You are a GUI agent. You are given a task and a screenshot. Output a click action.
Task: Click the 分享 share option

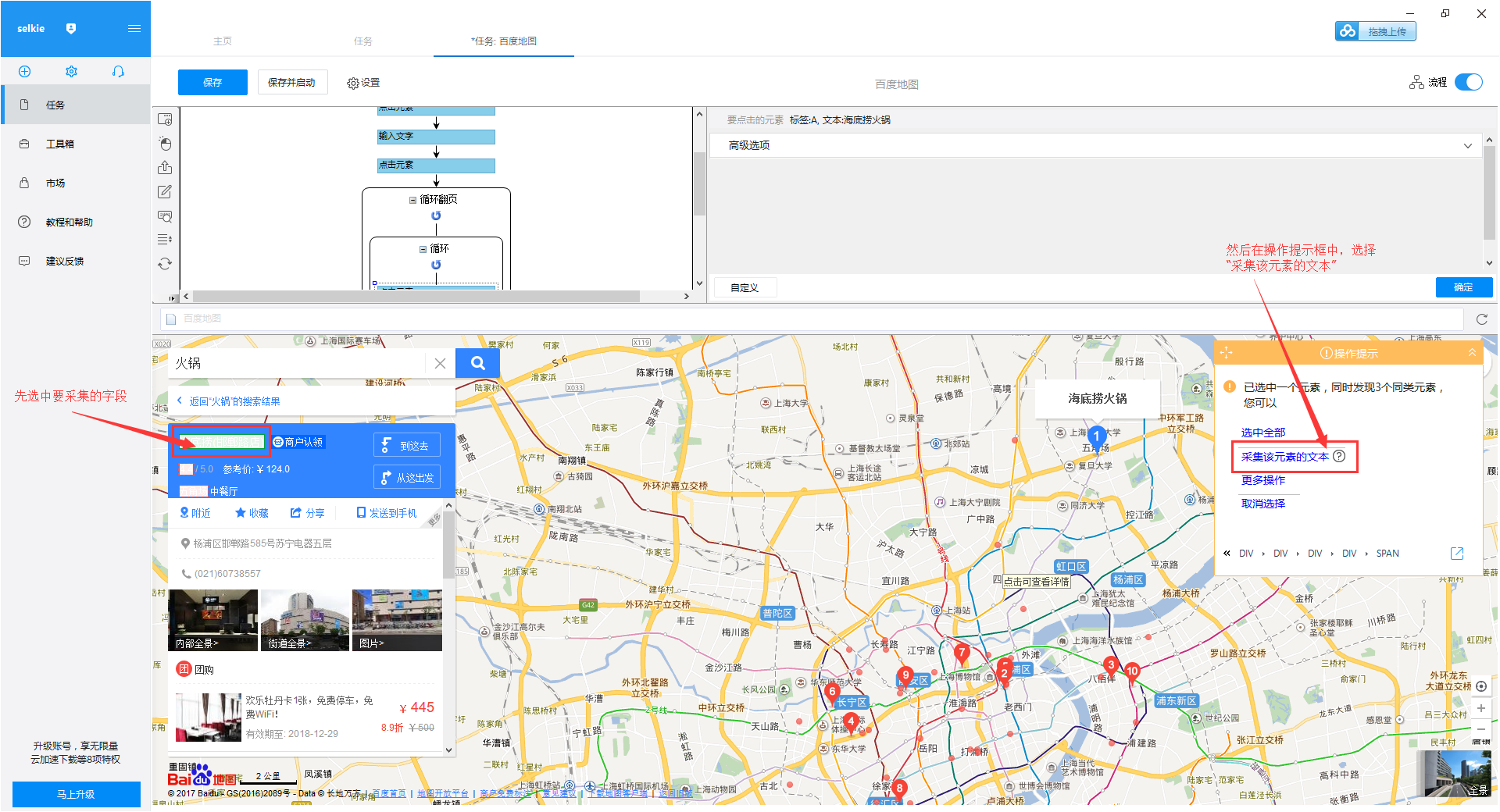tap(307, 513)
